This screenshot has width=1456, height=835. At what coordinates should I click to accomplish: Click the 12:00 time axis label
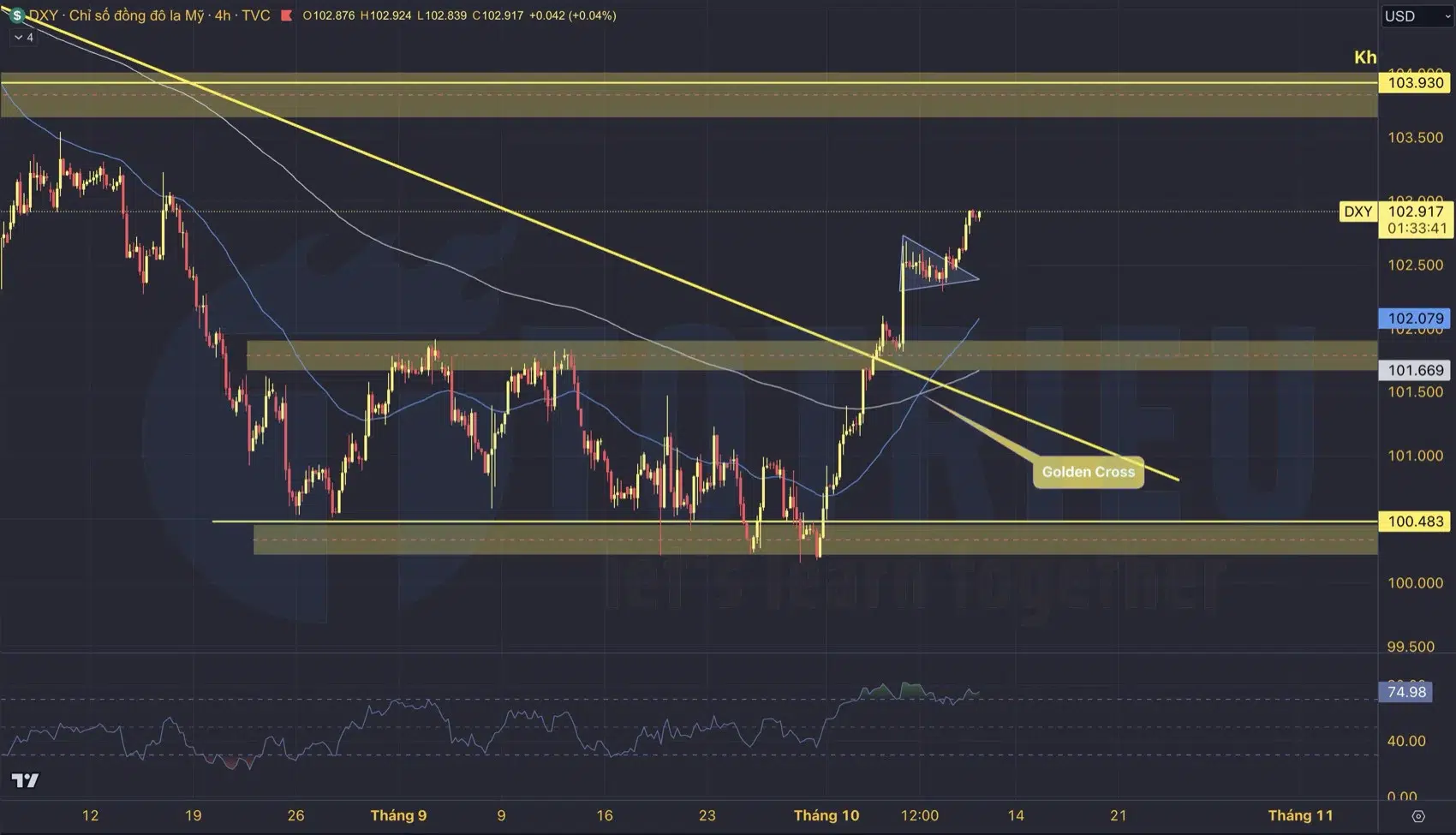pyautogui.click(x=920, y=815)
